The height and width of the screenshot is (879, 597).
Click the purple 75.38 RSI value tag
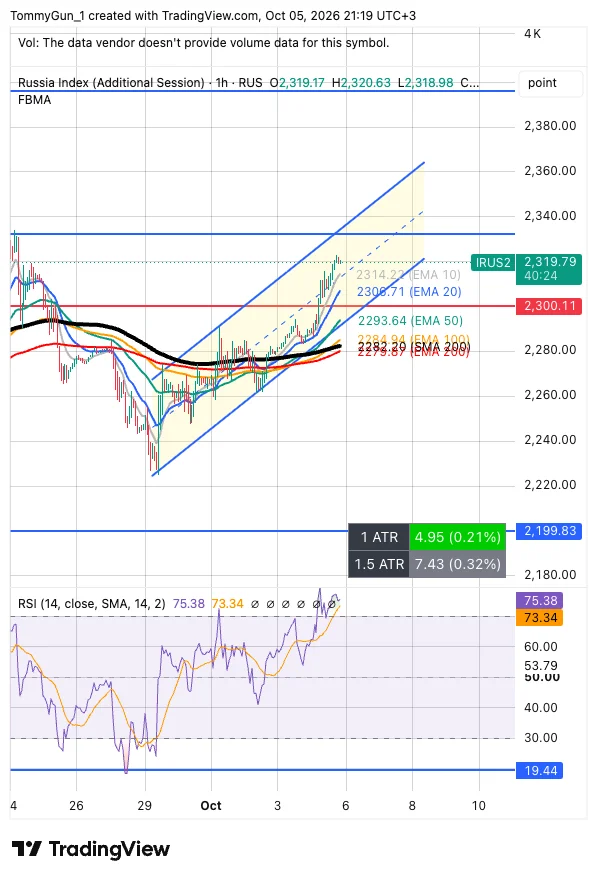point(540,601)
